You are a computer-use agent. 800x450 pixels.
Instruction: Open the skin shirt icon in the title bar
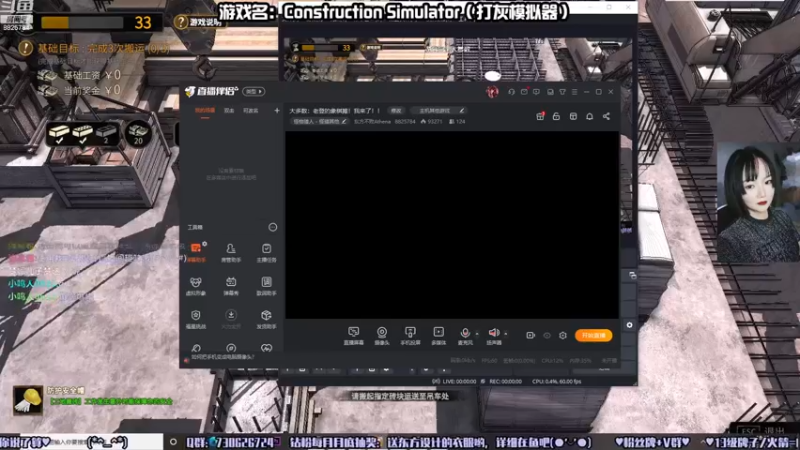coord(562,92)
